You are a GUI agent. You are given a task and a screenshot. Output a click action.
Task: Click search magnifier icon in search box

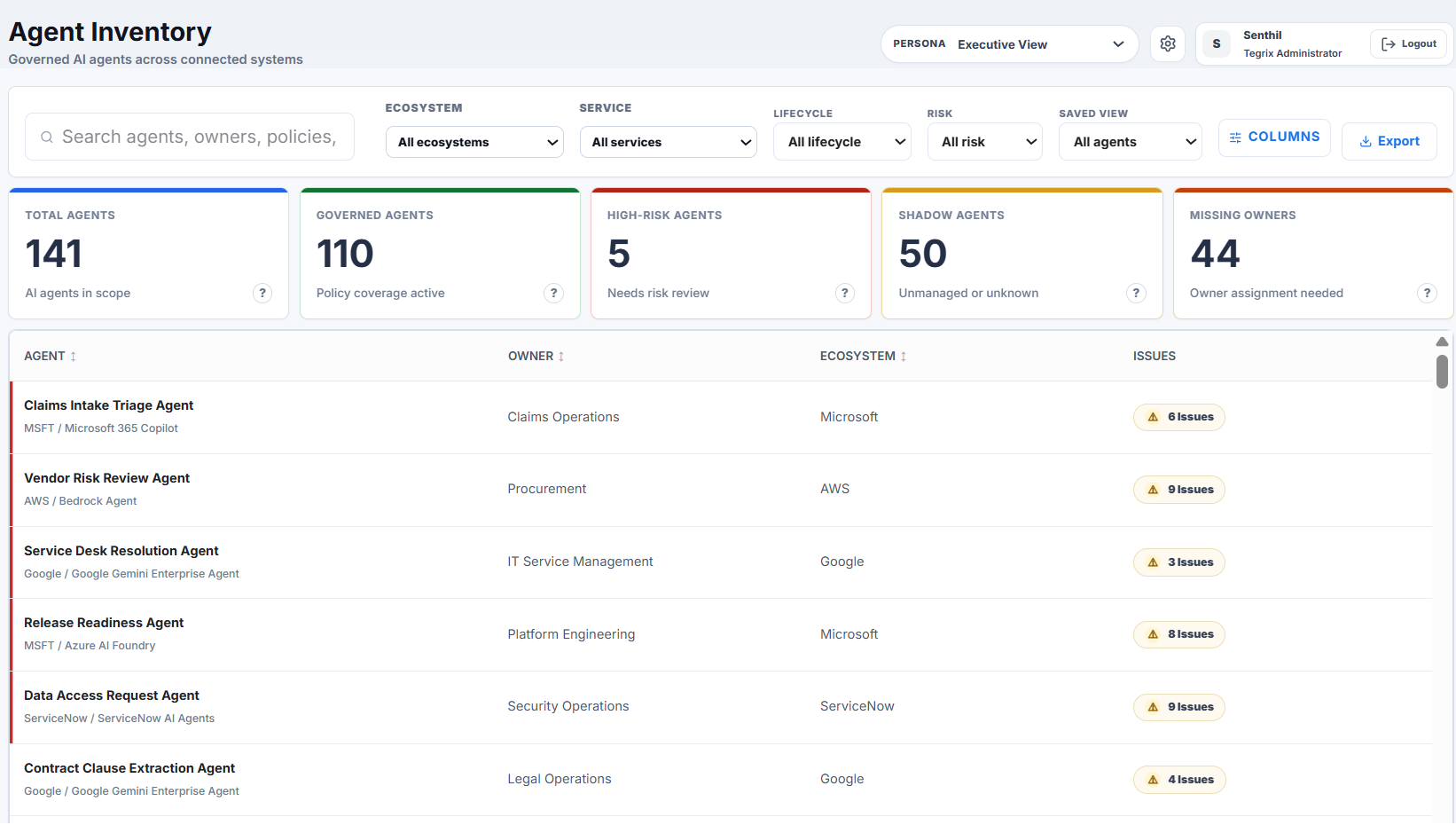(x=47, y=137)
